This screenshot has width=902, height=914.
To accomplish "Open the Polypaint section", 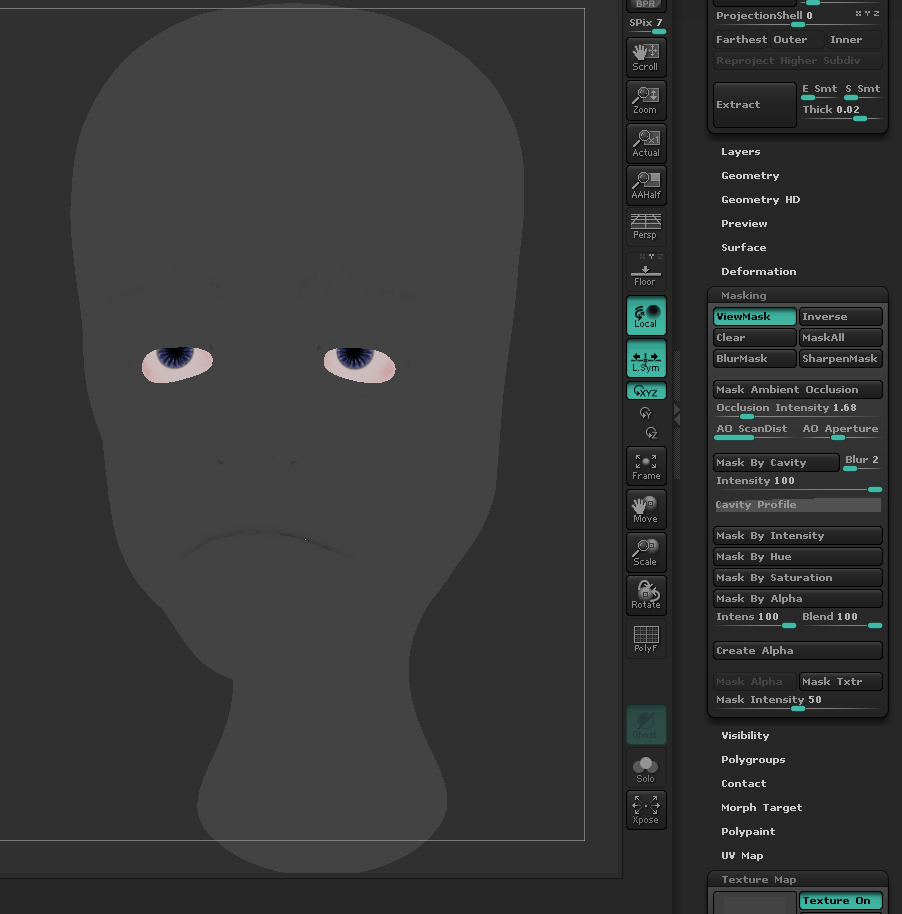I will tap(748, 832).
